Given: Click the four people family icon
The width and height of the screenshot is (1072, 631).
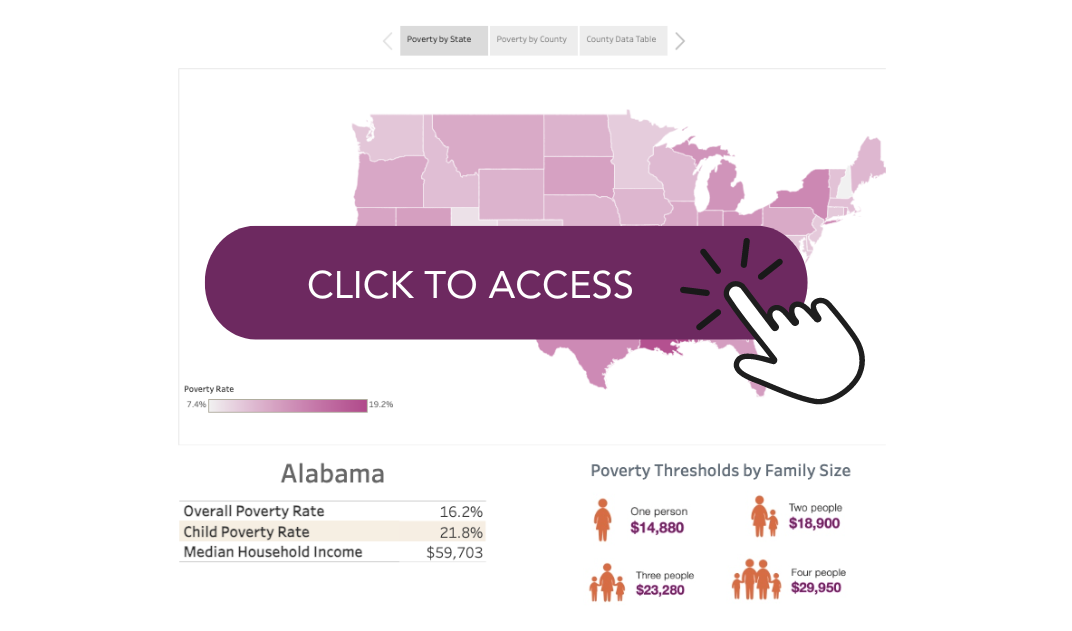Looking at the screenshot, I should (x=758, y=579).
